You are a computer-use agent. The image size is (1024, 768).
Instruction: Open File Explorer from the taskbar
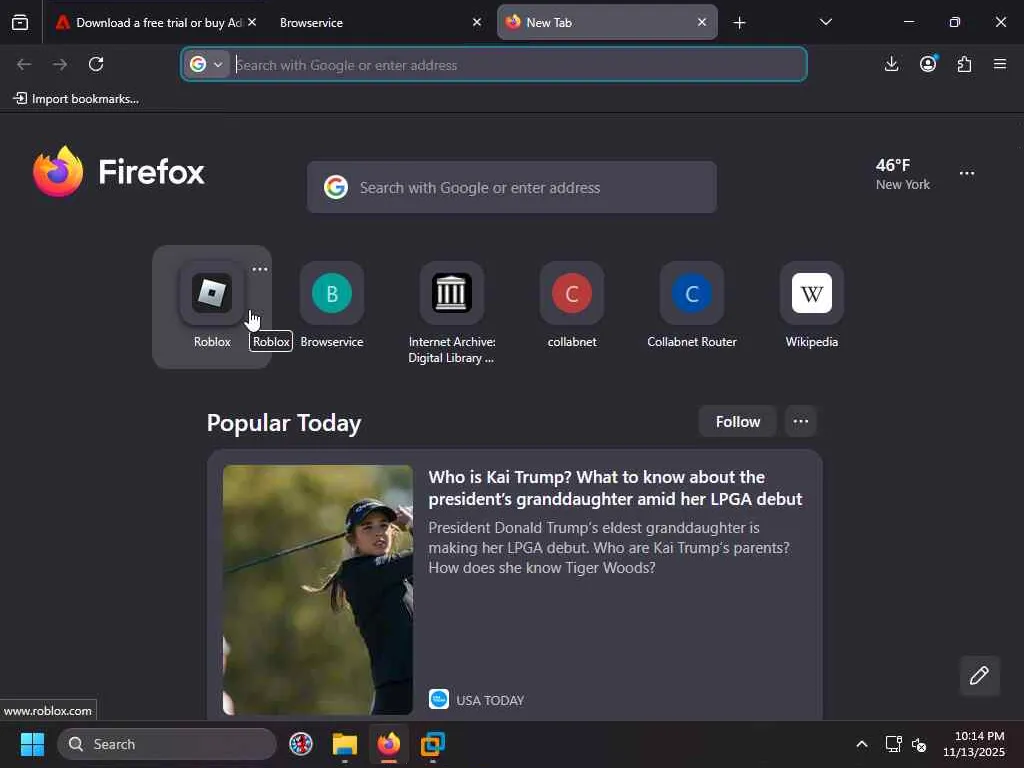click(x=344, y=744)
